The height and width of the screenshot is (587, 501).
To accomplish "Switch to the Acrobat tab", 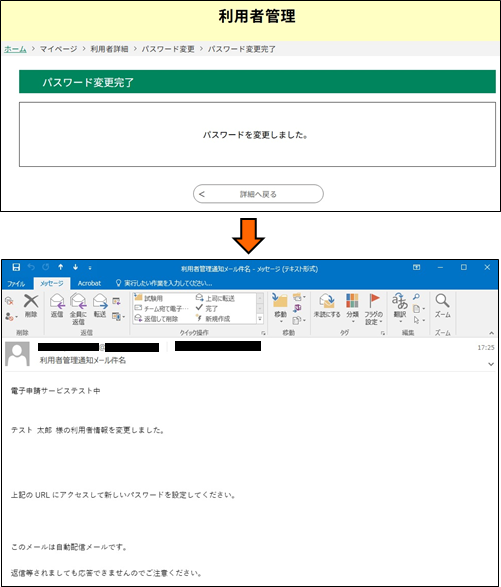I will click(x=89, y=283).
